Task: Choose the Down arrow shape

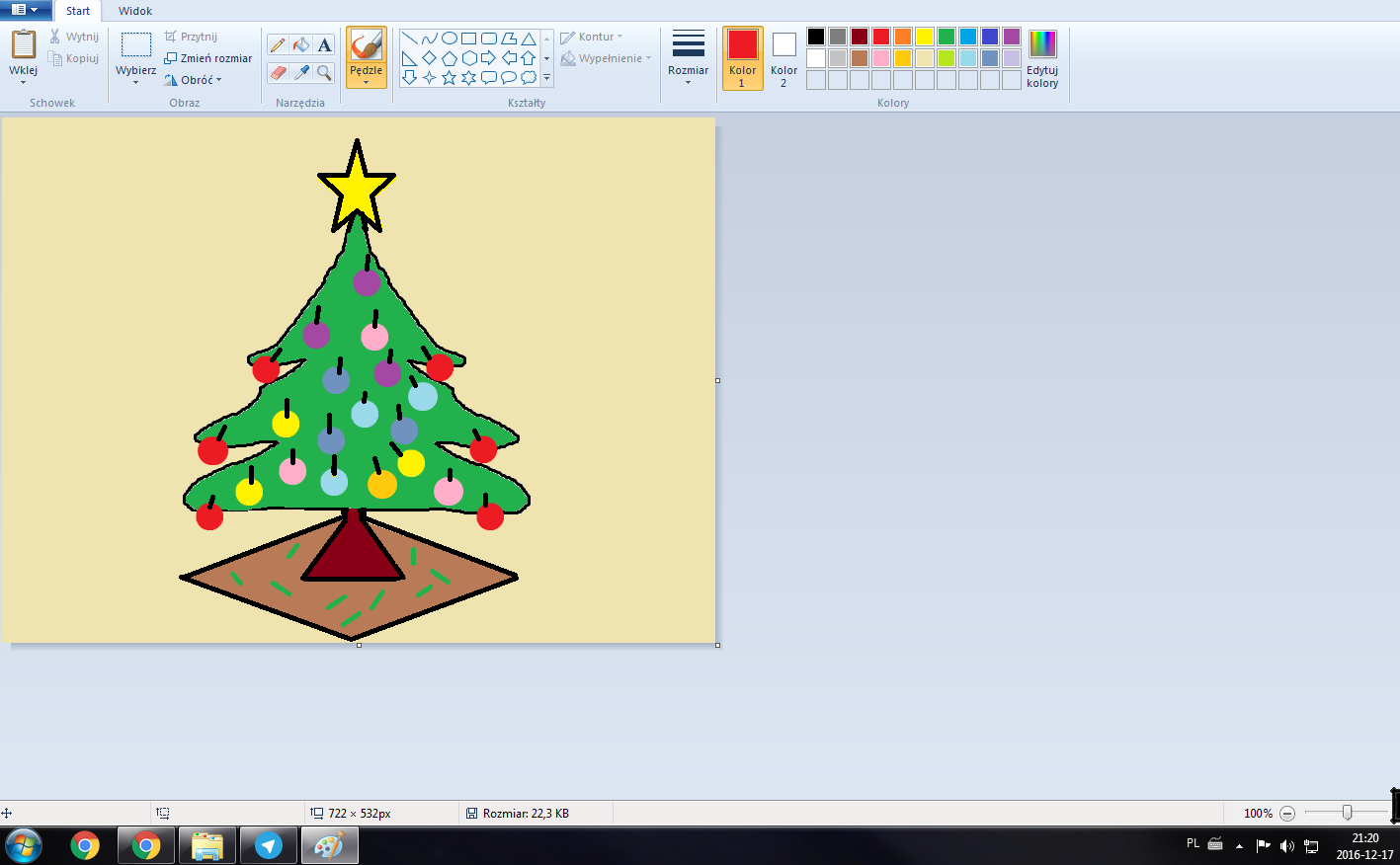Action: [x=409, y=77]
